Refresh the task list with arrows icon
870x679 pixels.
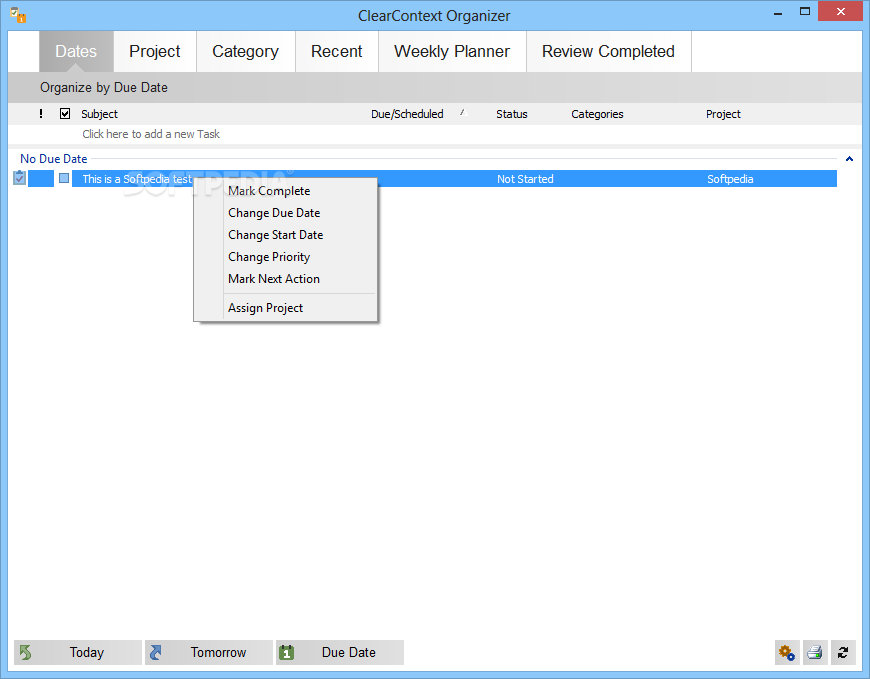(843, 652)
